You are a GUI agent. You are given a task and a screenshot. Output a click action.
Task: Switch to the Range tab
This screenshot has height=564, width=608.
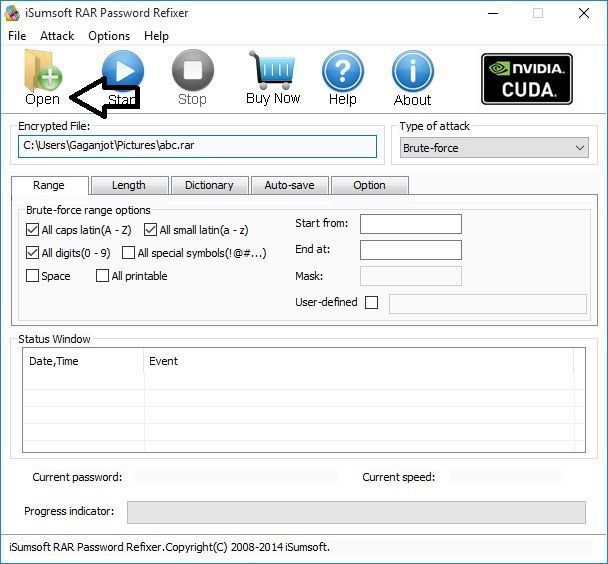[x=49, y=185]
